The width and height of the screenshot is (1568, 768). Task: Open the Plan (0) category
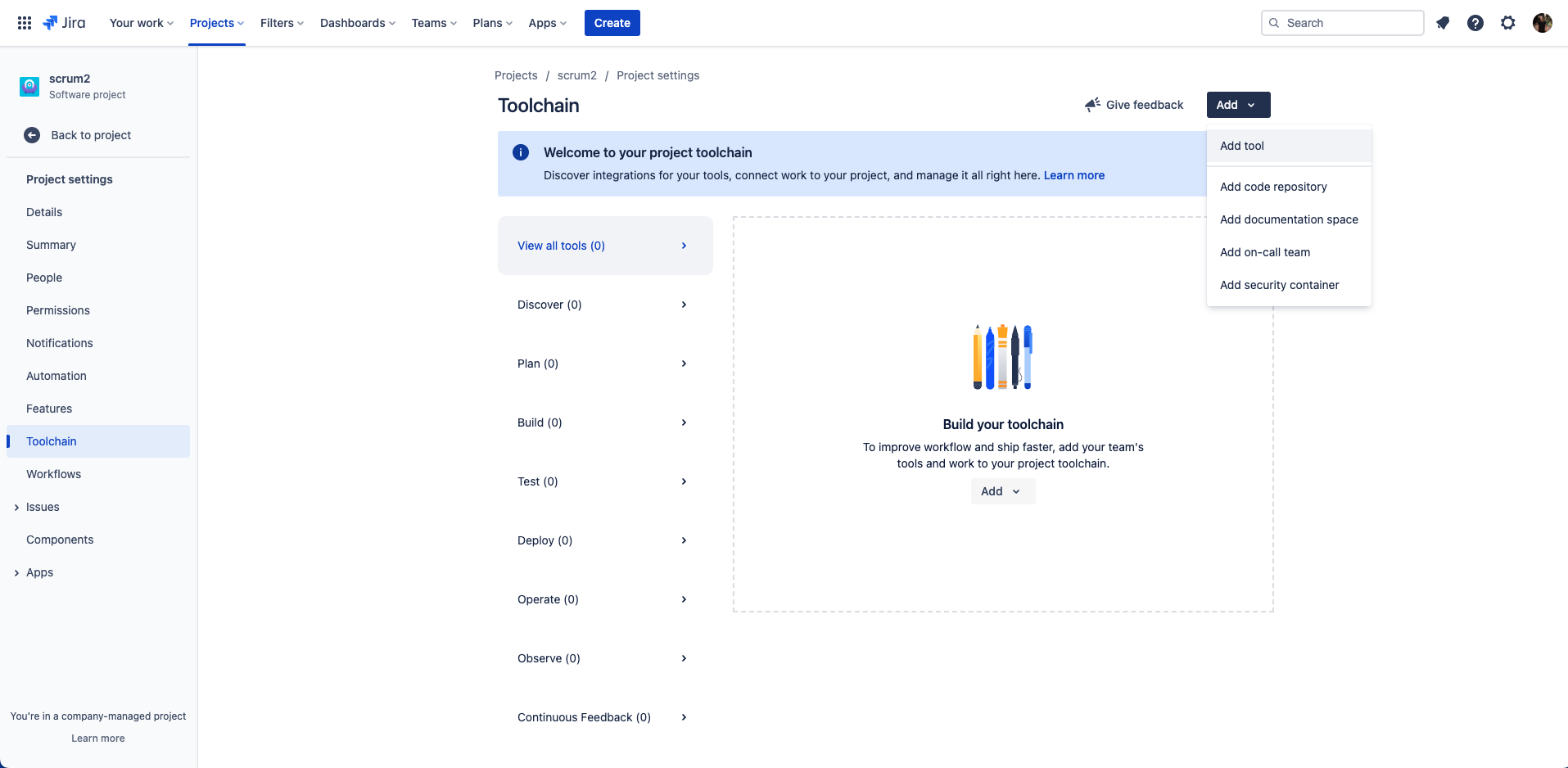pos(605,364)
